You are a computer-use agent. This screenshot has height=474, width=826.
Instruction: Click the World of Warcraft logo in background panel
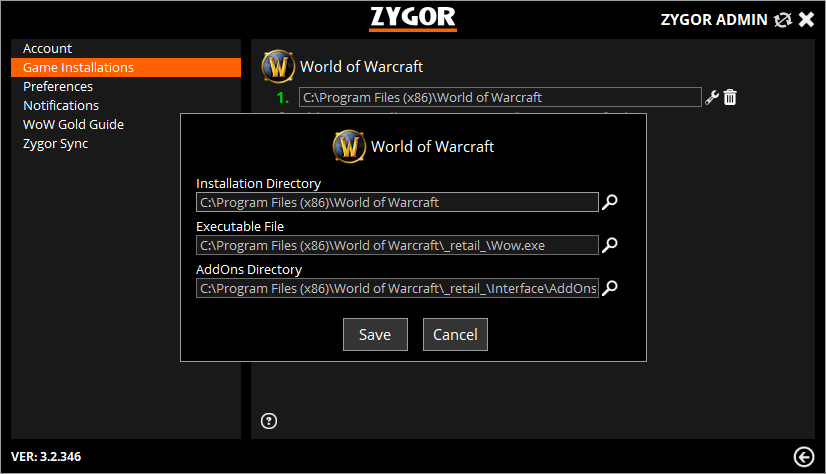(x=278, y=66)
